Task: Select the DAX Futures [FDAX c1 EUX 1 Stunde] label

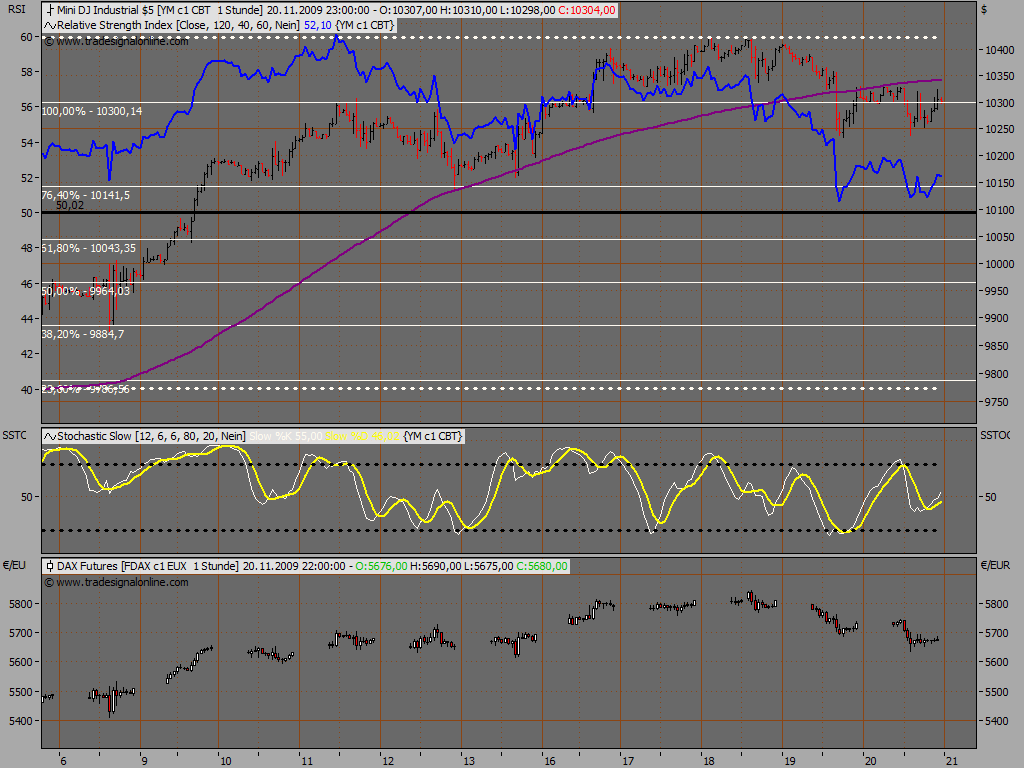Action: pos(148,566)
